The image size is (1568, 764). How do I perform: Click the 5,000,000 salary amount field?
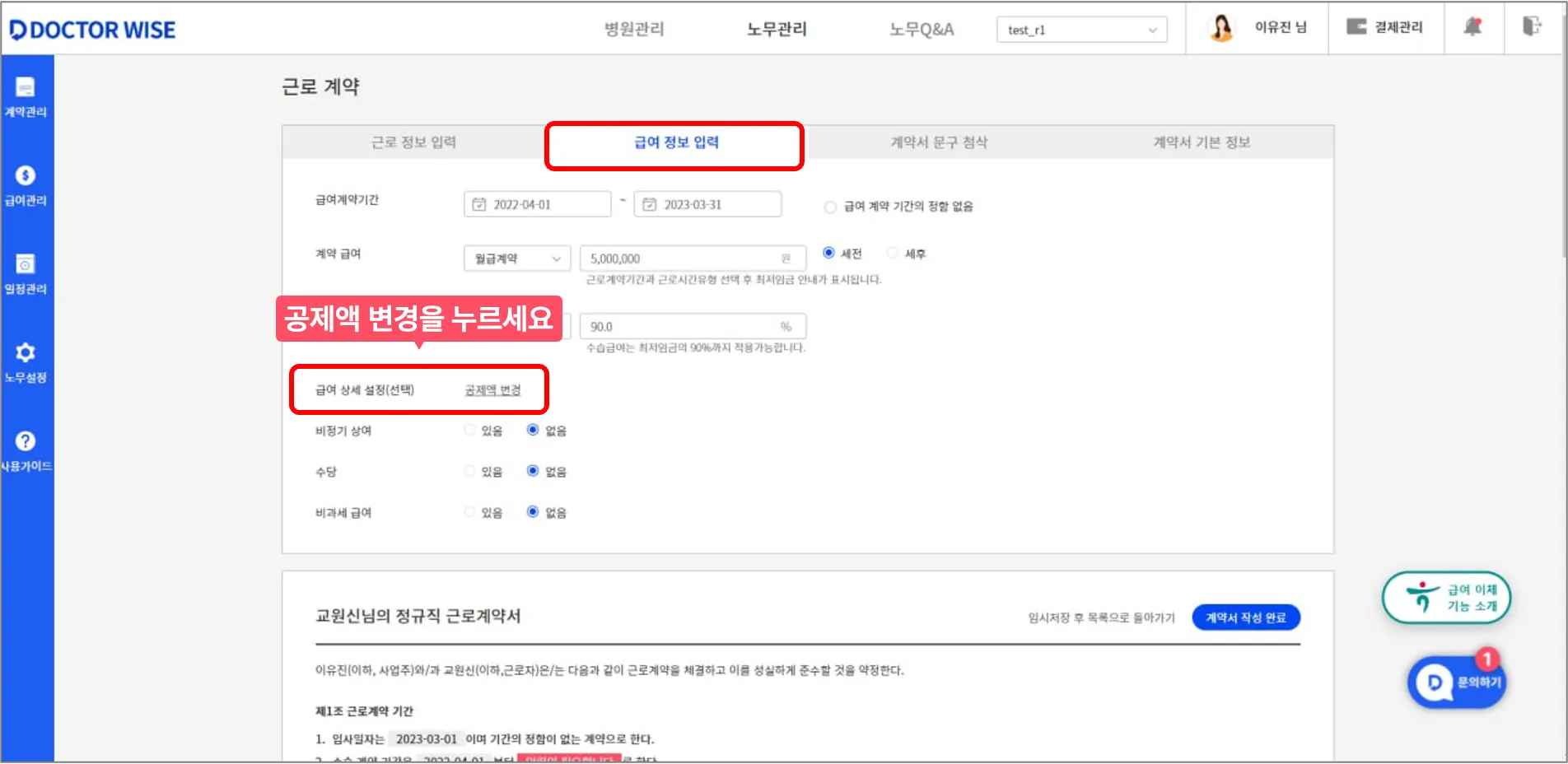point(693,259)
